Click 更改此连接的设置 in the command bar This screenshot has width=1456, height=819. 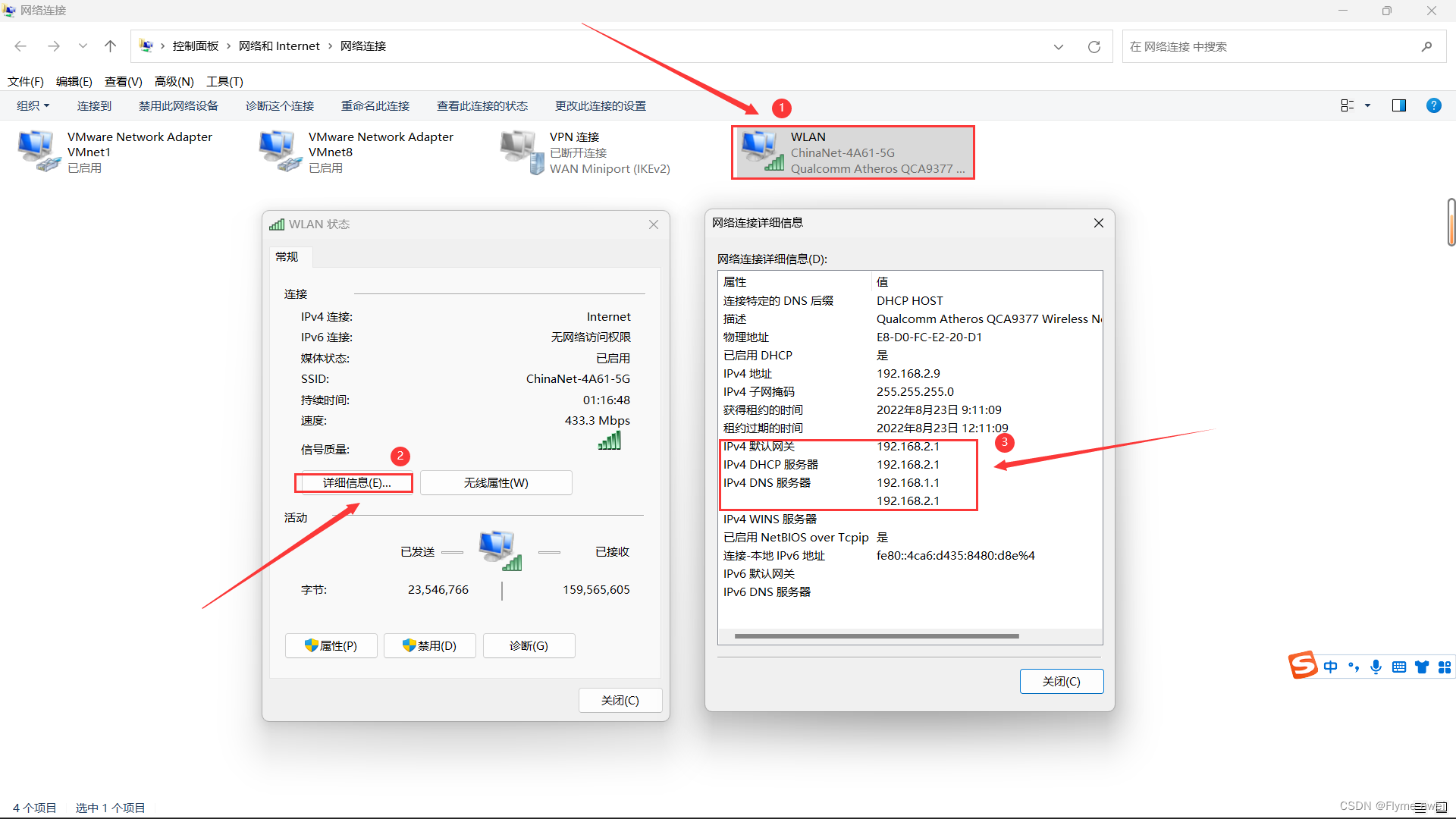pyautogui.click(x=601, y=105)
